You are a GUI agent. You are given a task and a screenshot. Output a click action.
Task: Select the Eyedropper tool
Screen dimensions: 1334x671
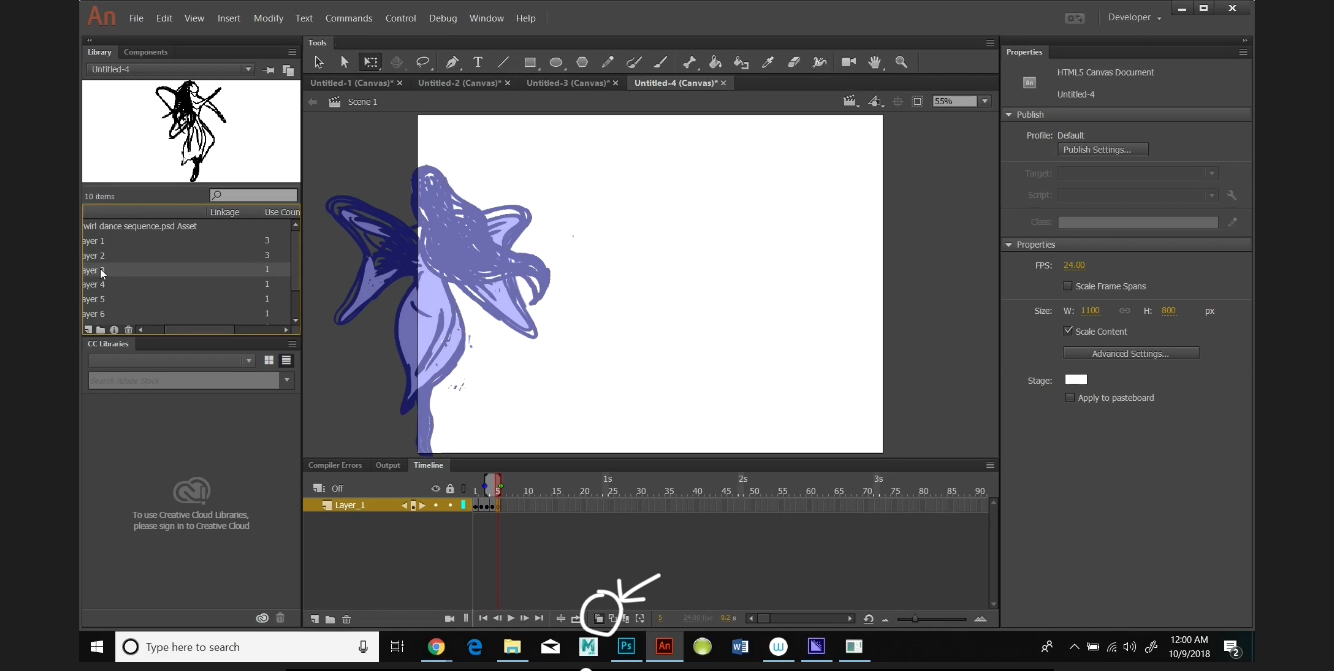pyautogui.click(x=767, y=62)
